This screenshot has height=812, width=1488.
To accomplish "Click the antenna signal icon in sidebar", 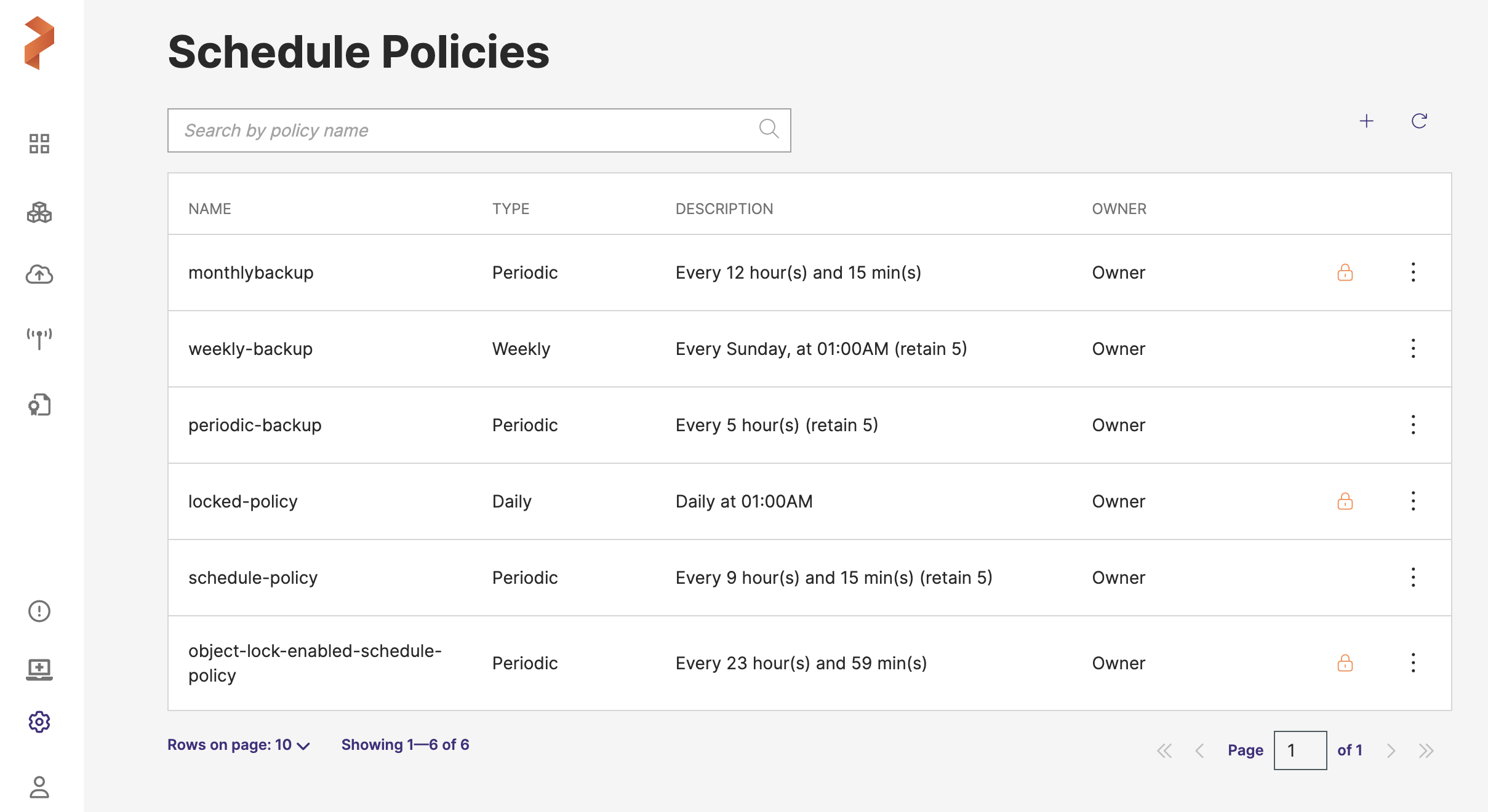I will coord(39,338).
